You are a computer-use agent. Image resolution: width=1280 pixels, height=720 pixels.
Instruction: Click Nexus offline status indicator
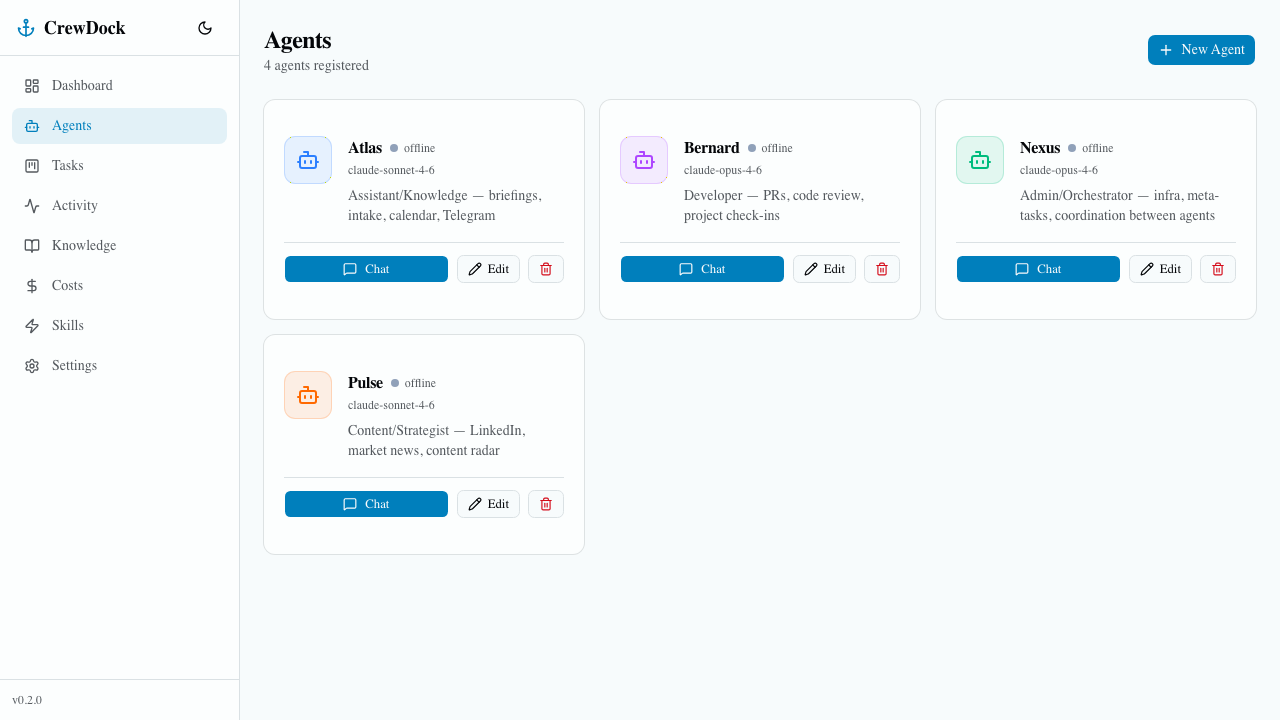[x=1091, y=148]
